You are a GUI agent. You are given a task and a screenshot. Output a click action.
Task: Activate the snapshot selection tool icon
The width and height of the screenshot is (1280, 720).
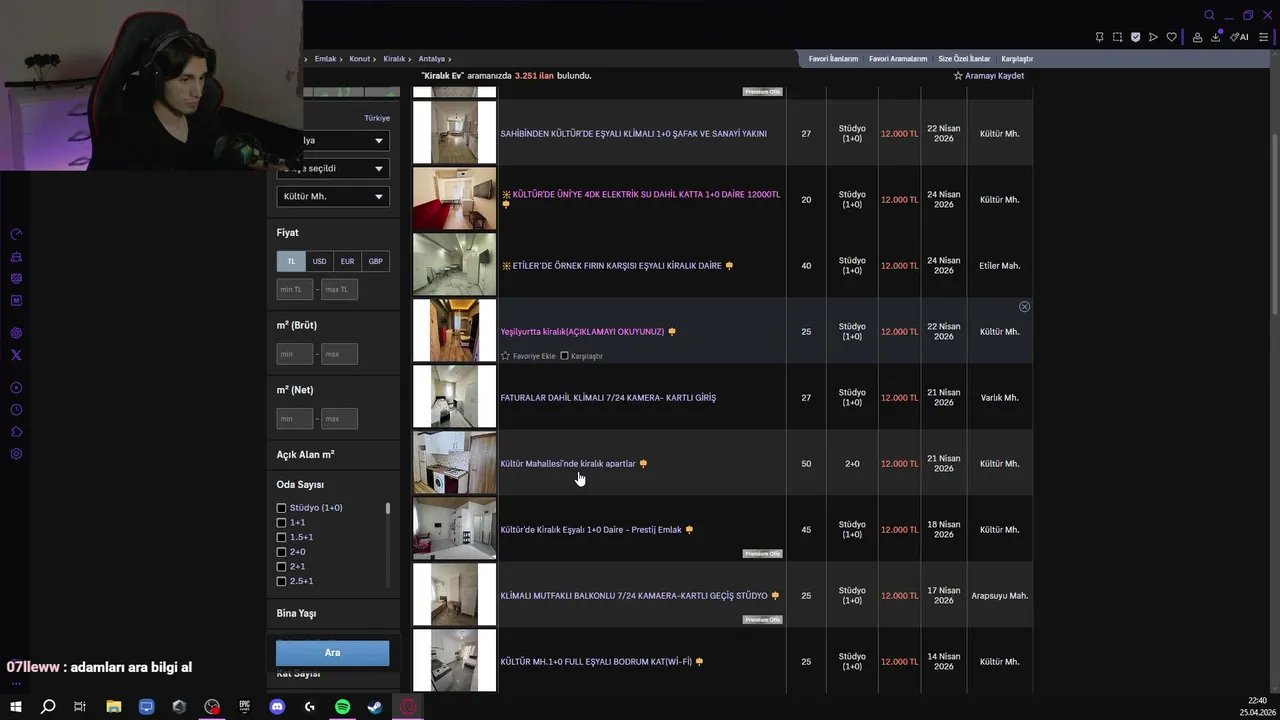[x=1117, y=37]
